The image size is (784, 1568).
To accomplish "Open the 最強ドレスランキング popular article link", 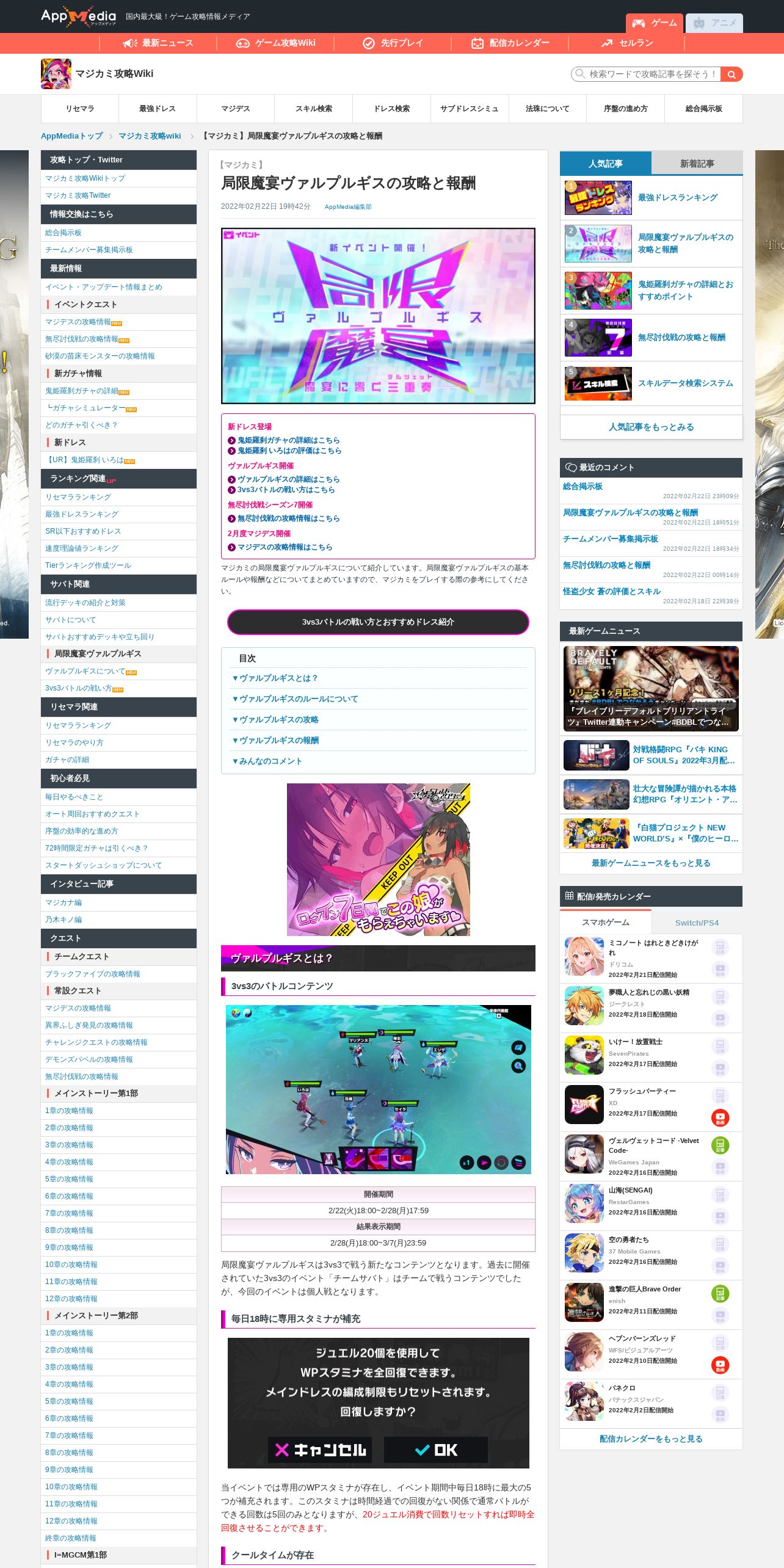I will click(x=678, y=198).
